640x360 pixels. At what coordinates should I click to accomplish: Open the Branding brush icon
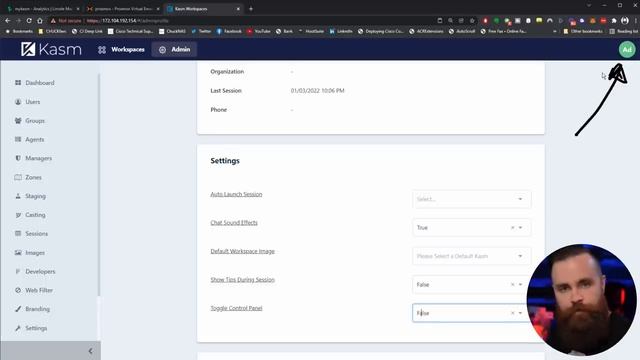[18, 309]
